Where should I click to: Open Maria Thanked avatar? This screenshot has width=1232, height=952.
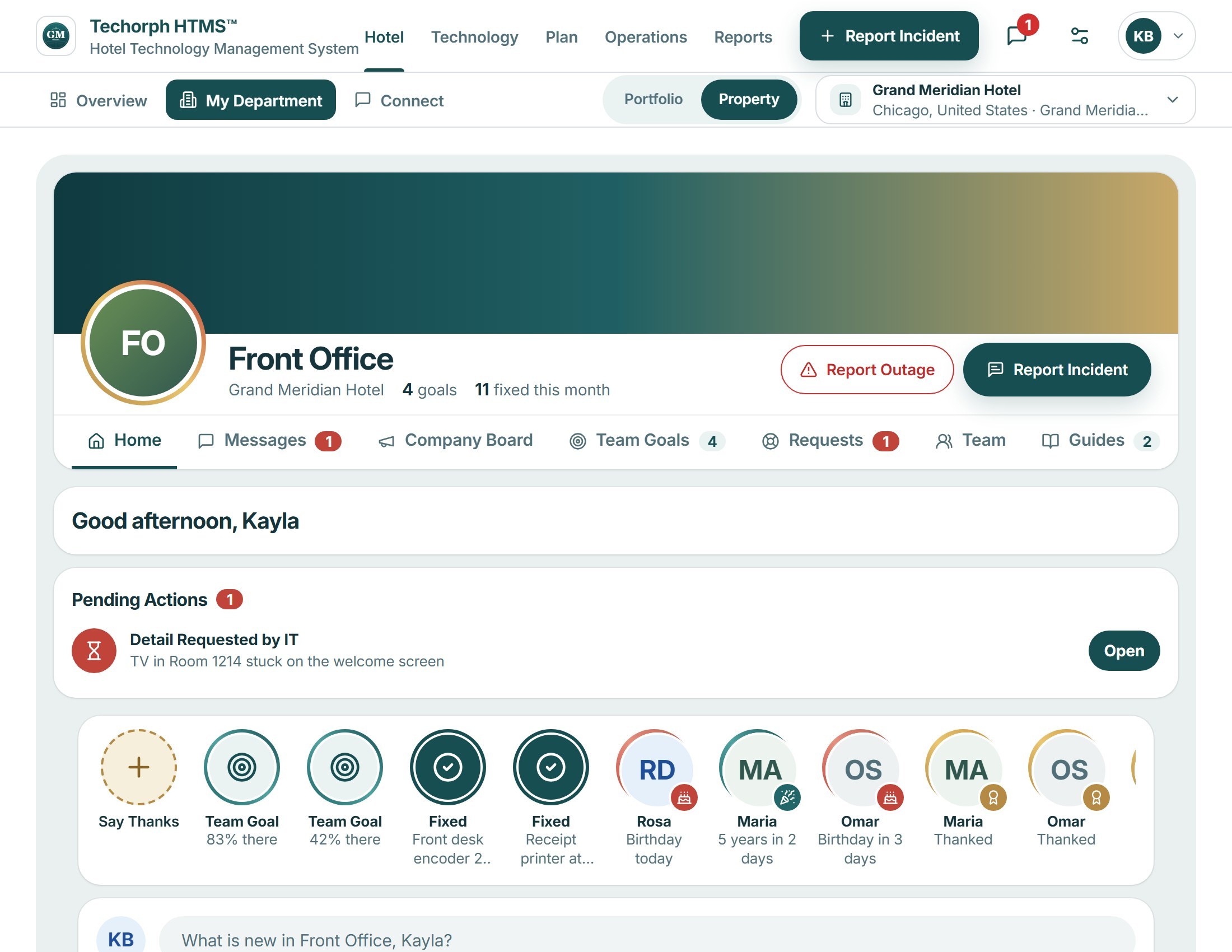[964, 767]
